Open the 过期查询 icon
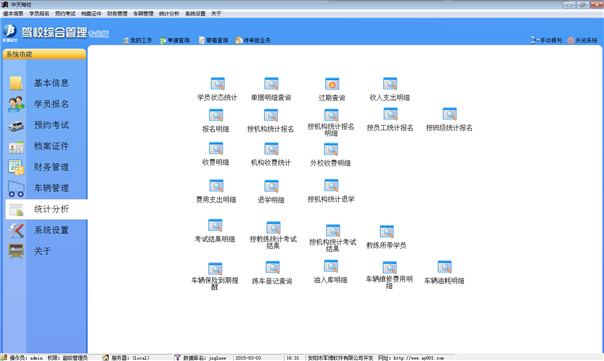Screen dimensions: 604x361 (332, 84)
